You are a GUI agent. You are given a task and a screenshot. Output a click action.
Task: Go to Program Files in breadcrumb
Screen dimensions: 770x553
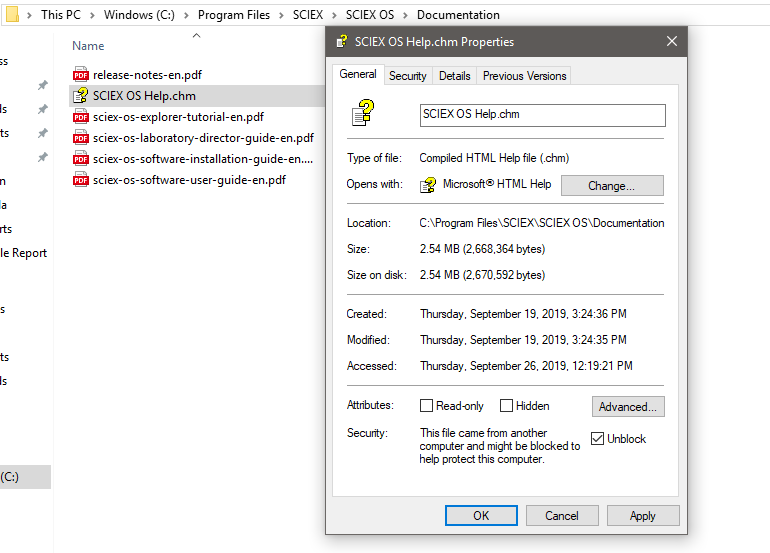coord(234,15)
